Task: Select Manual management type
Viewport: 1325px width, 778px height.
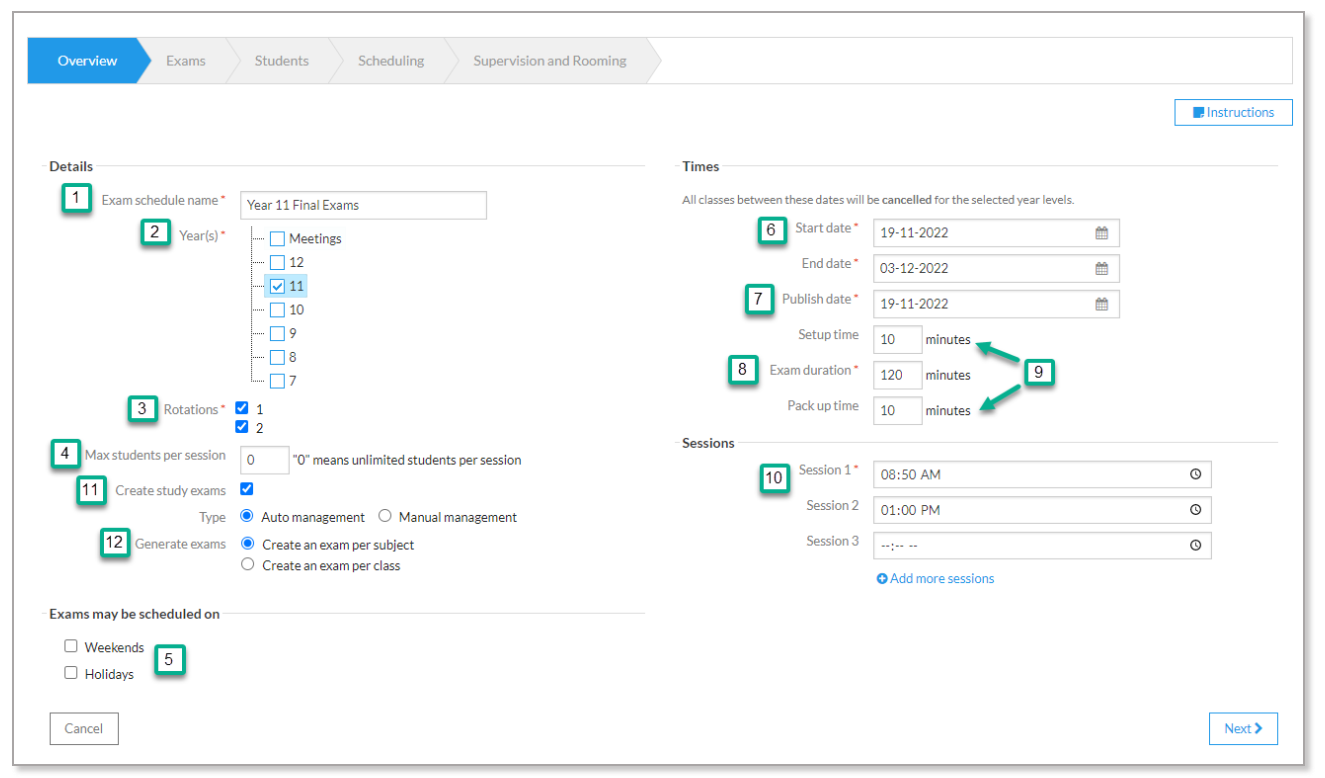Action: 385,517
